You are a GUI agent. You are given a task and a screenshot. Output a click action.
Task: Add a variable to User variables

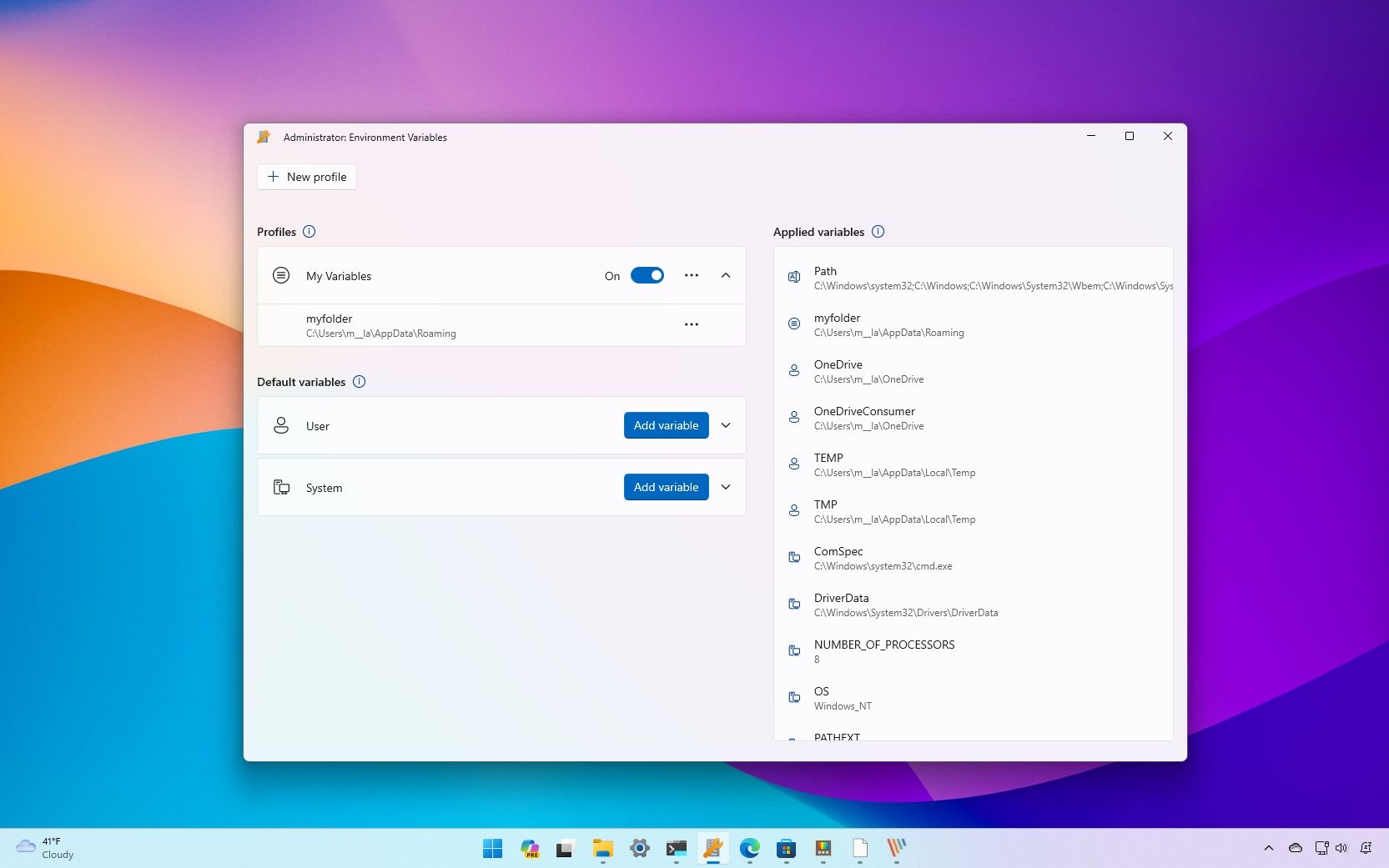coord(665,425)
